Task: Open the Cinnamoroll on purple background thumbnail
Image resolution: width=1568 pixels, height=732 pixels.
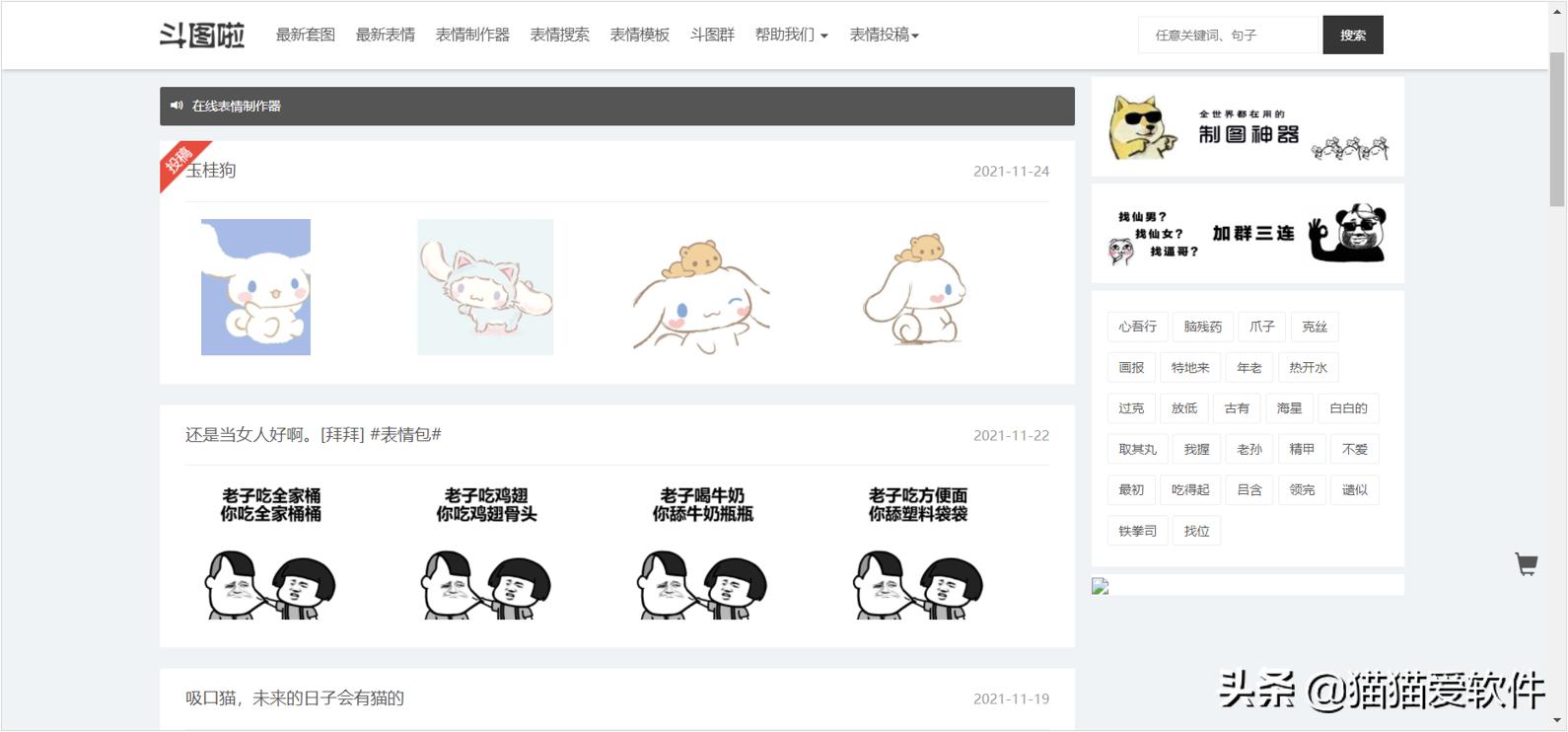Action: [255, 287]
